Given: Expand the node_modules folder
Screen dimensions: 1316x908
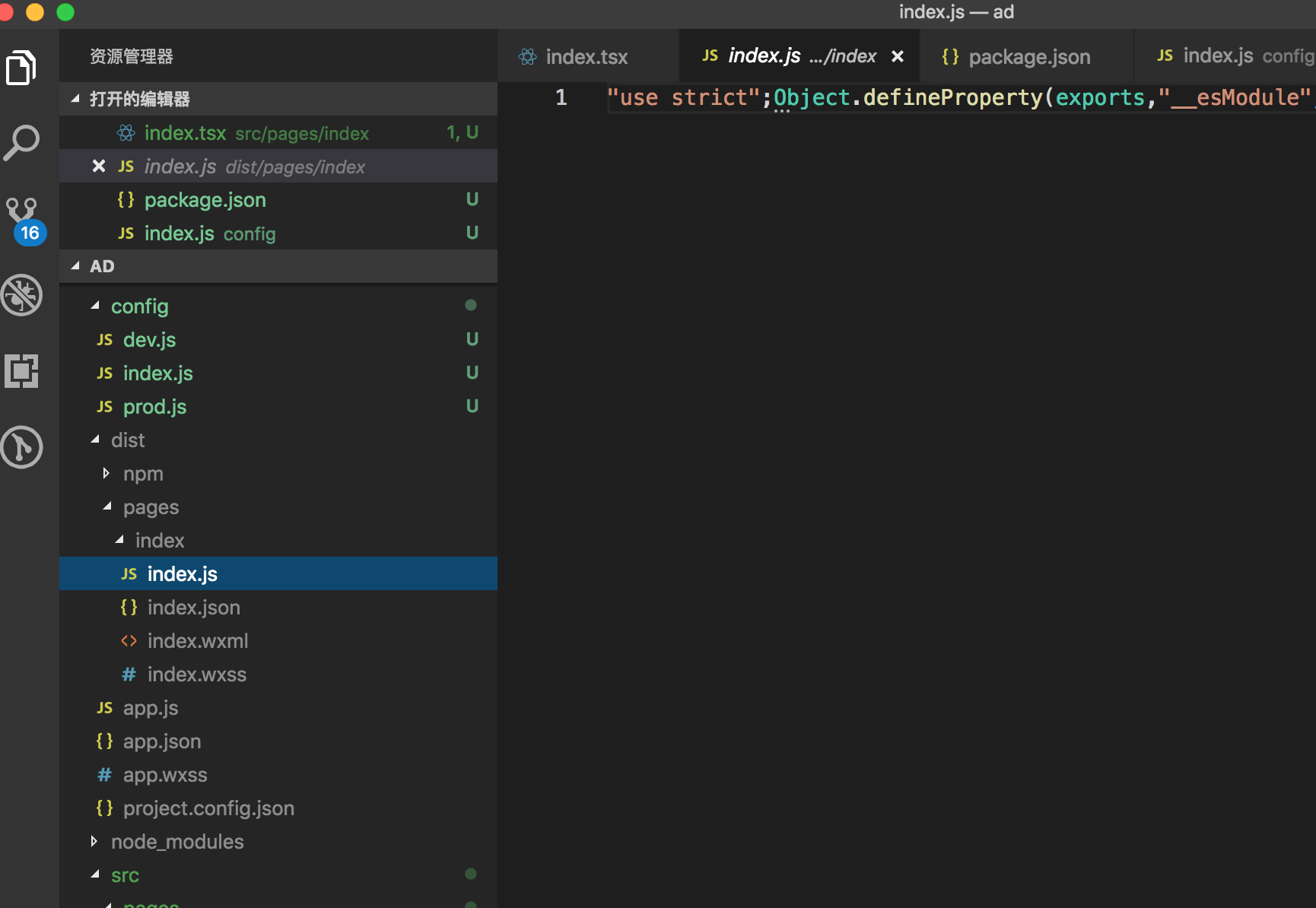Looking at the screenshot, I should tap(94, 841).
